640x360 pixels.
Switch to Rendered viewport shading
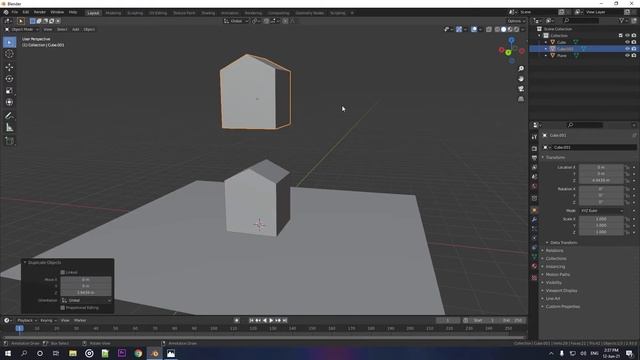click(x=517, y=29)
